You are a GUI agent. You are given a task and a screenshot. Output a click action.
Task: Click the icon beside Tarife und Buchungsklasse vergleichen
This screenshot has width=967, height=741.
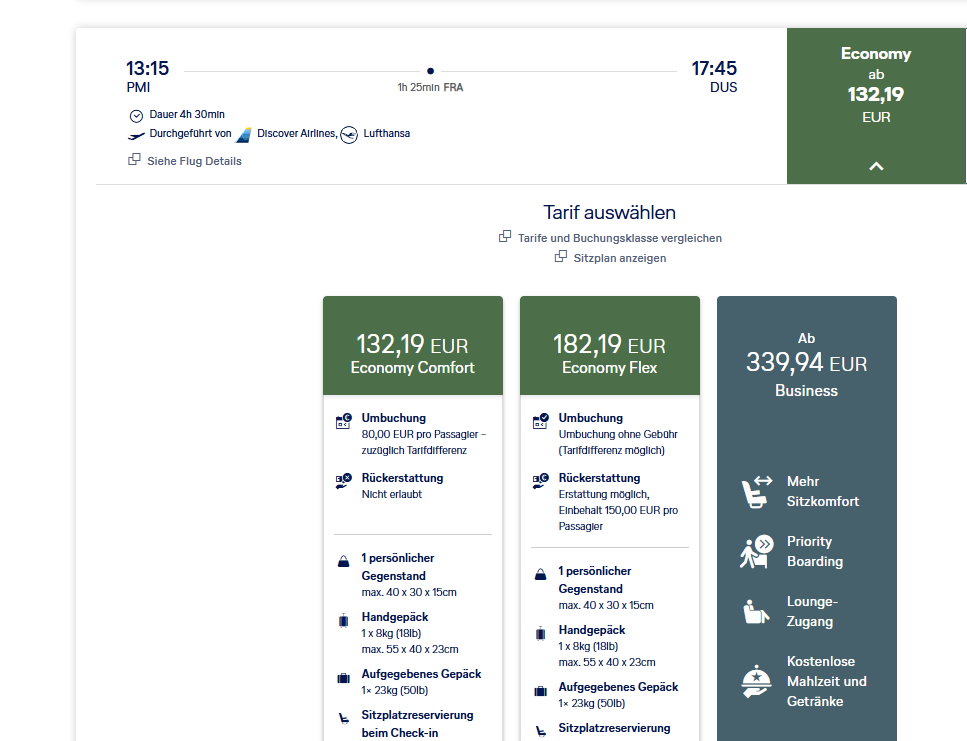click(x=504, y=236)
